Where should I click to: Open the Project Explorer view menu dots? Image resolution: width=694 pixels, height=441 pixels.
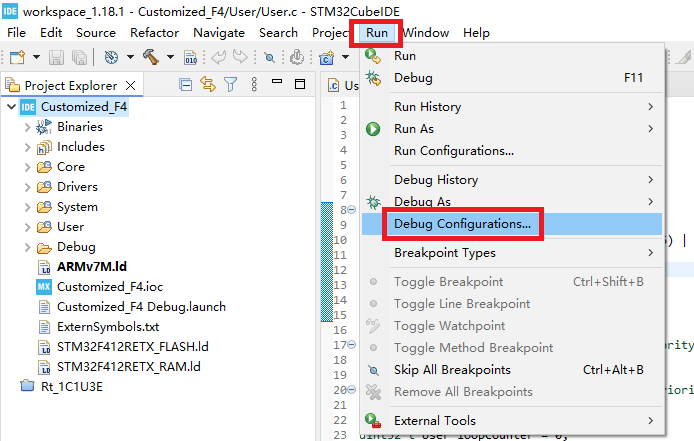click(x=252, y=85)
